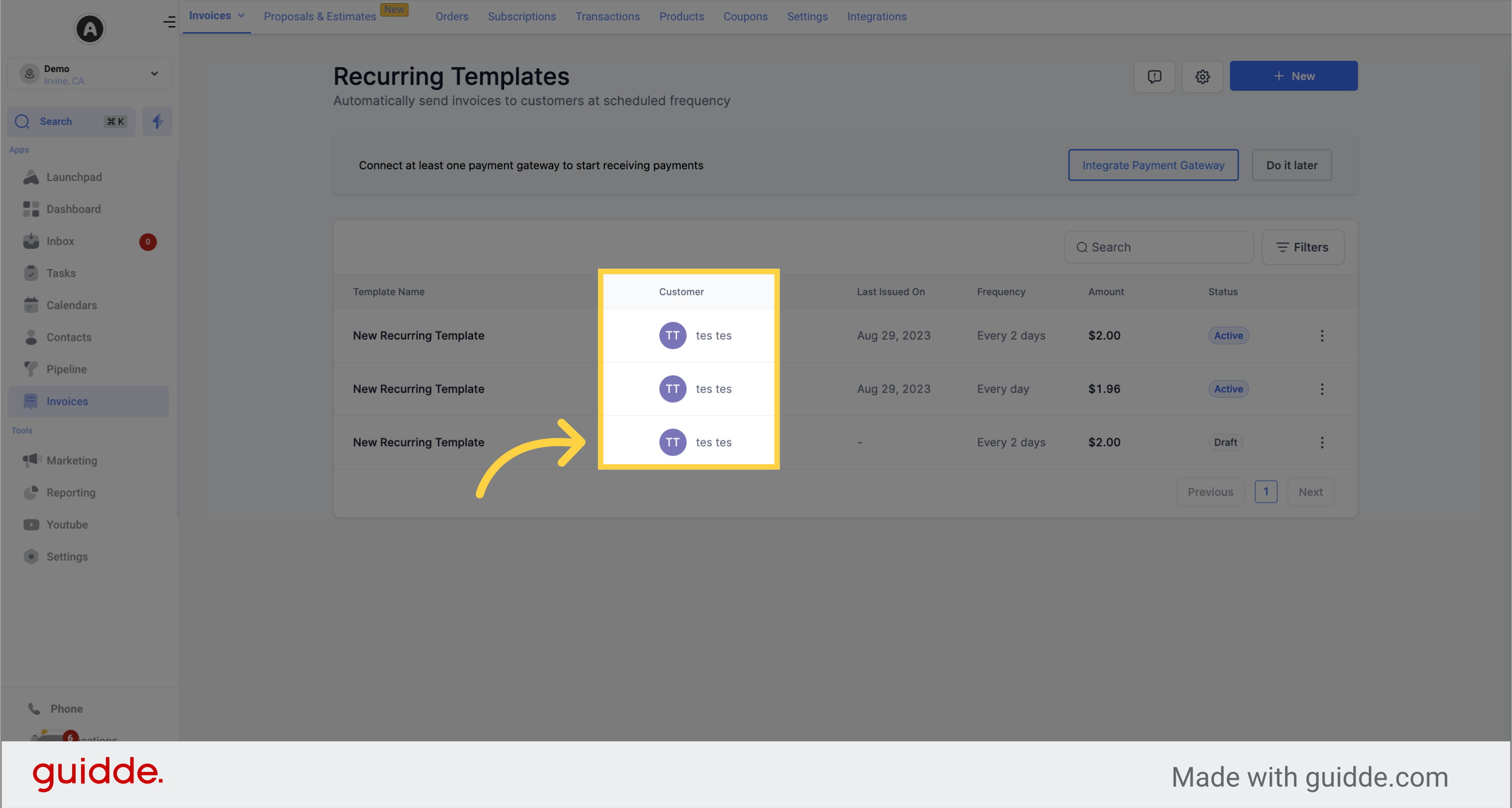Expand the Demo account switcher chevron

pos(154,73)
